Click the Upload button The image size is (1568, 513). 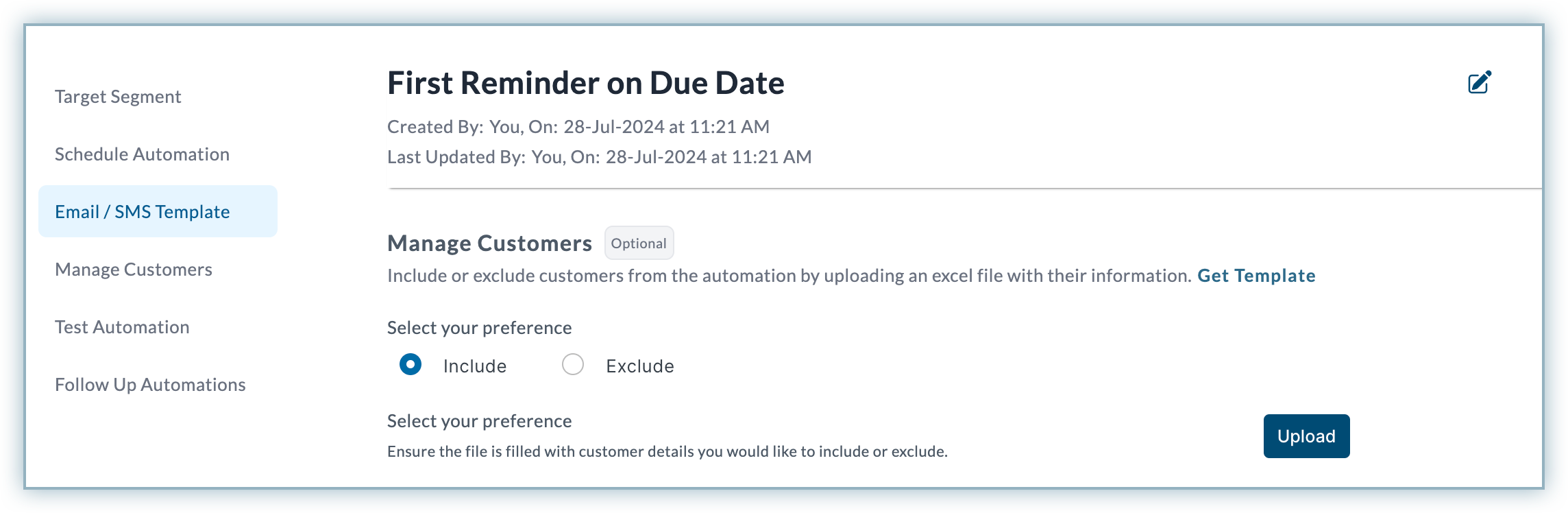(1306, 436)
